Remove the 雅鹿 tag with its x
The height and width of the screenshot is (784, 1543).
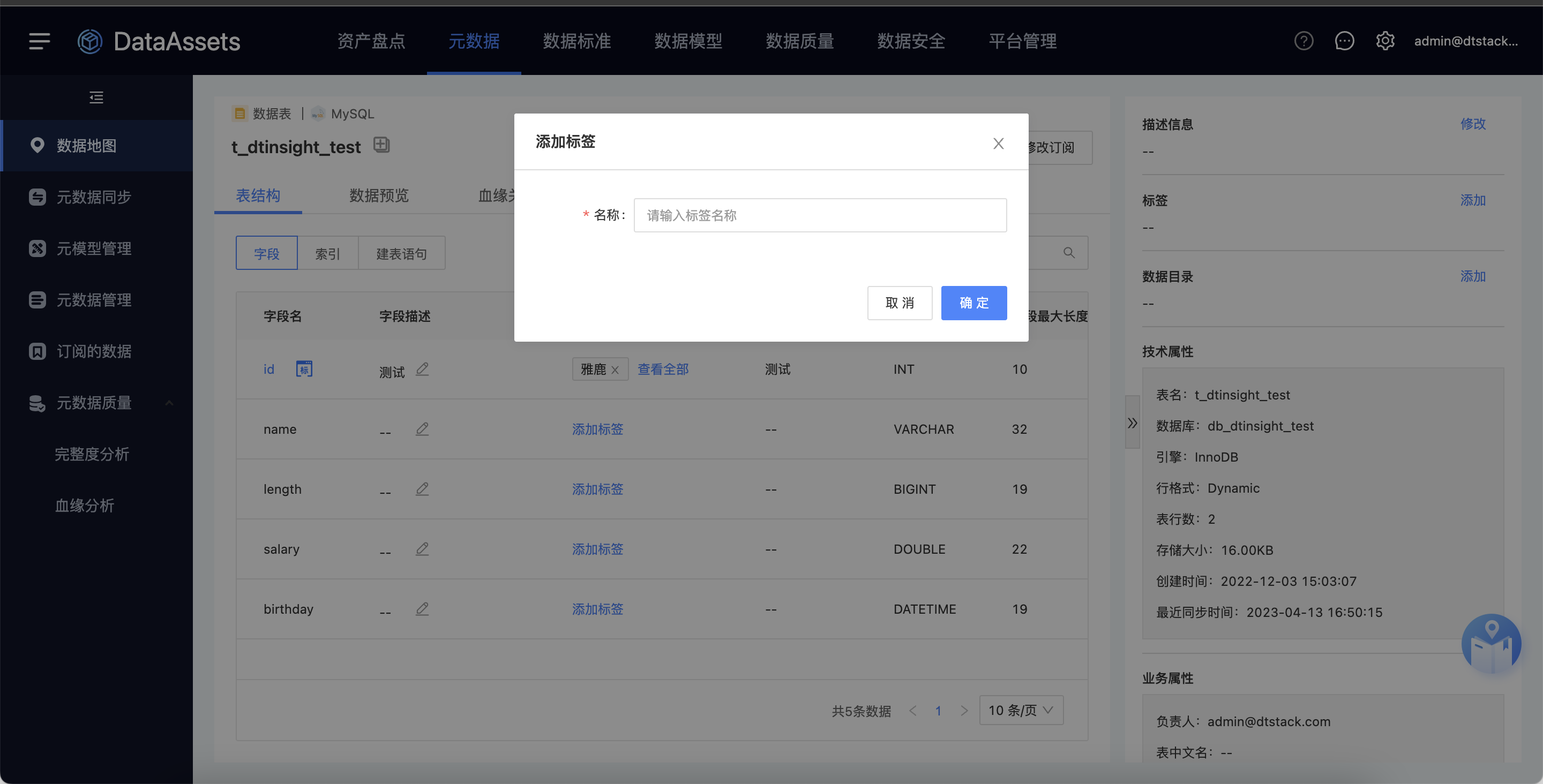(x=615, y=370)
